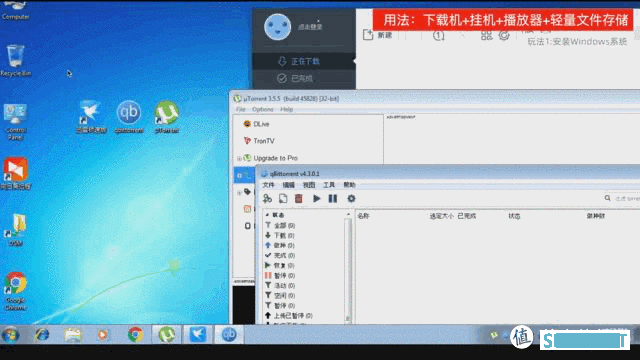640x360 pixels.
Task: Expand the µTorrent labels tag tree node
Action: [239, 193]
